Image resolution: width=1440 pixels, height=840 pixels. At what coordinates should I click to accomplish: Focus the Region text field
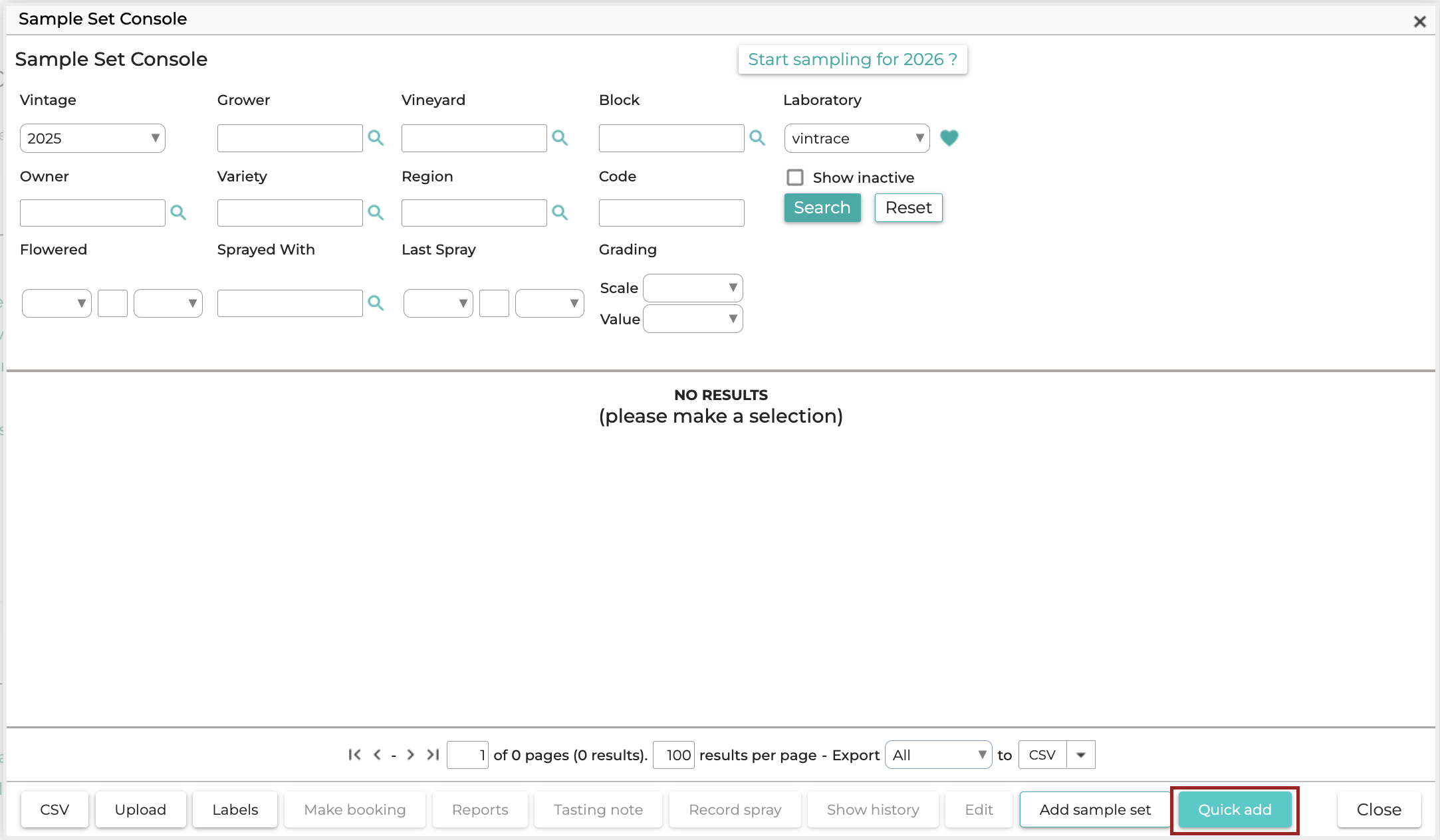[x=474, y=213]
